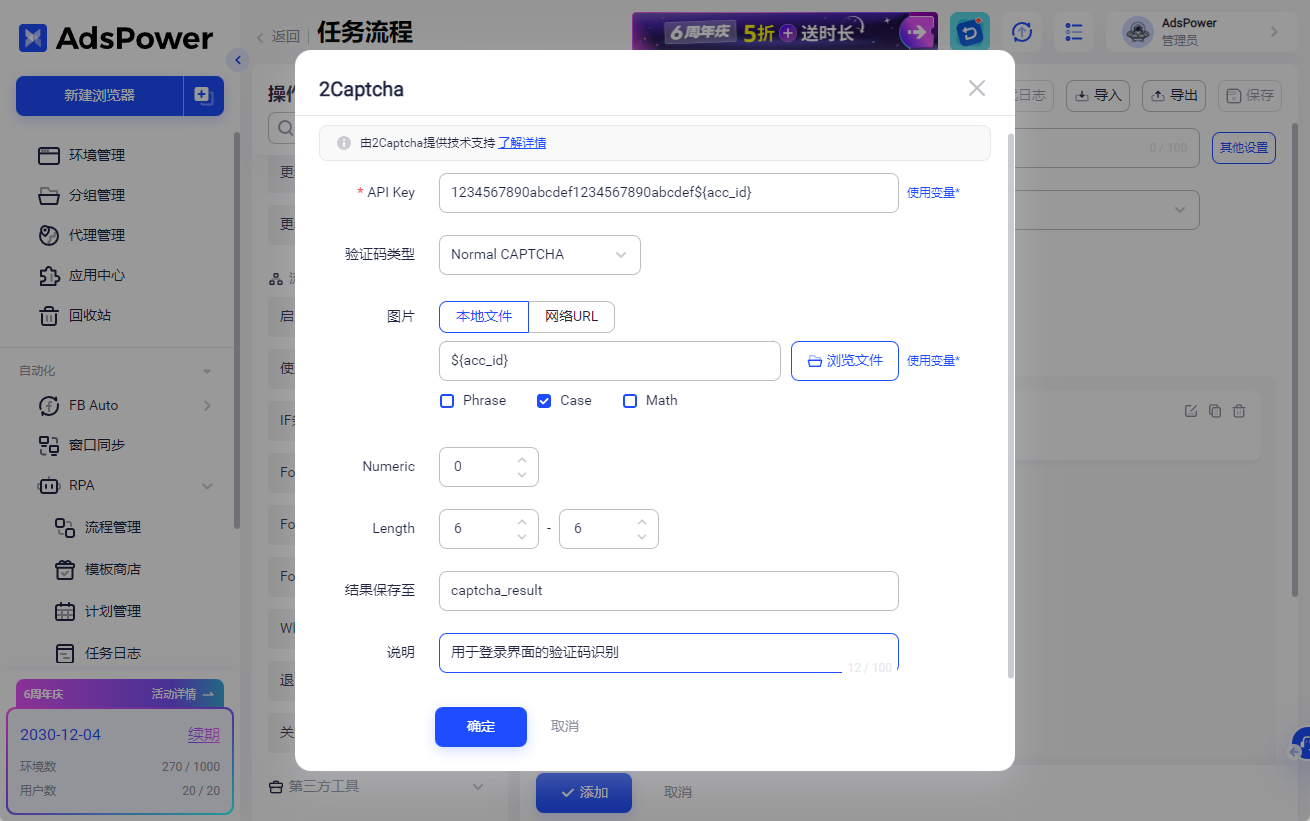Collapse the 自动化 section arrow
This screenshot has width=1310, height=821.
(x=207, y=371)
